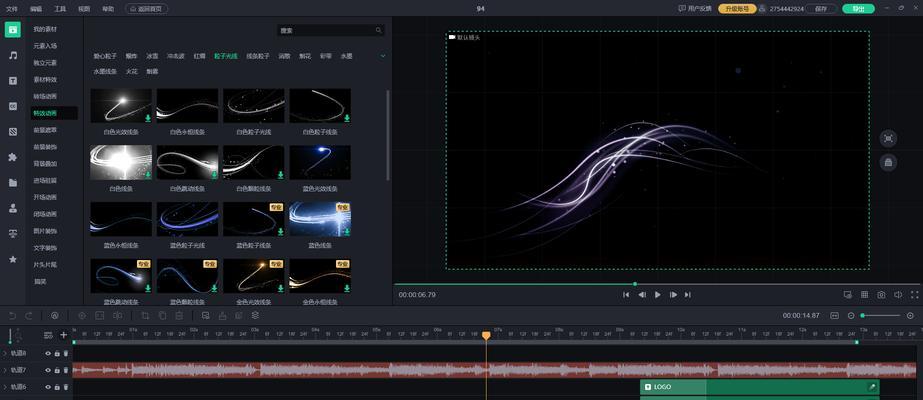Step forward one frame in preview

pyautogui.click(x=673, y=295)
